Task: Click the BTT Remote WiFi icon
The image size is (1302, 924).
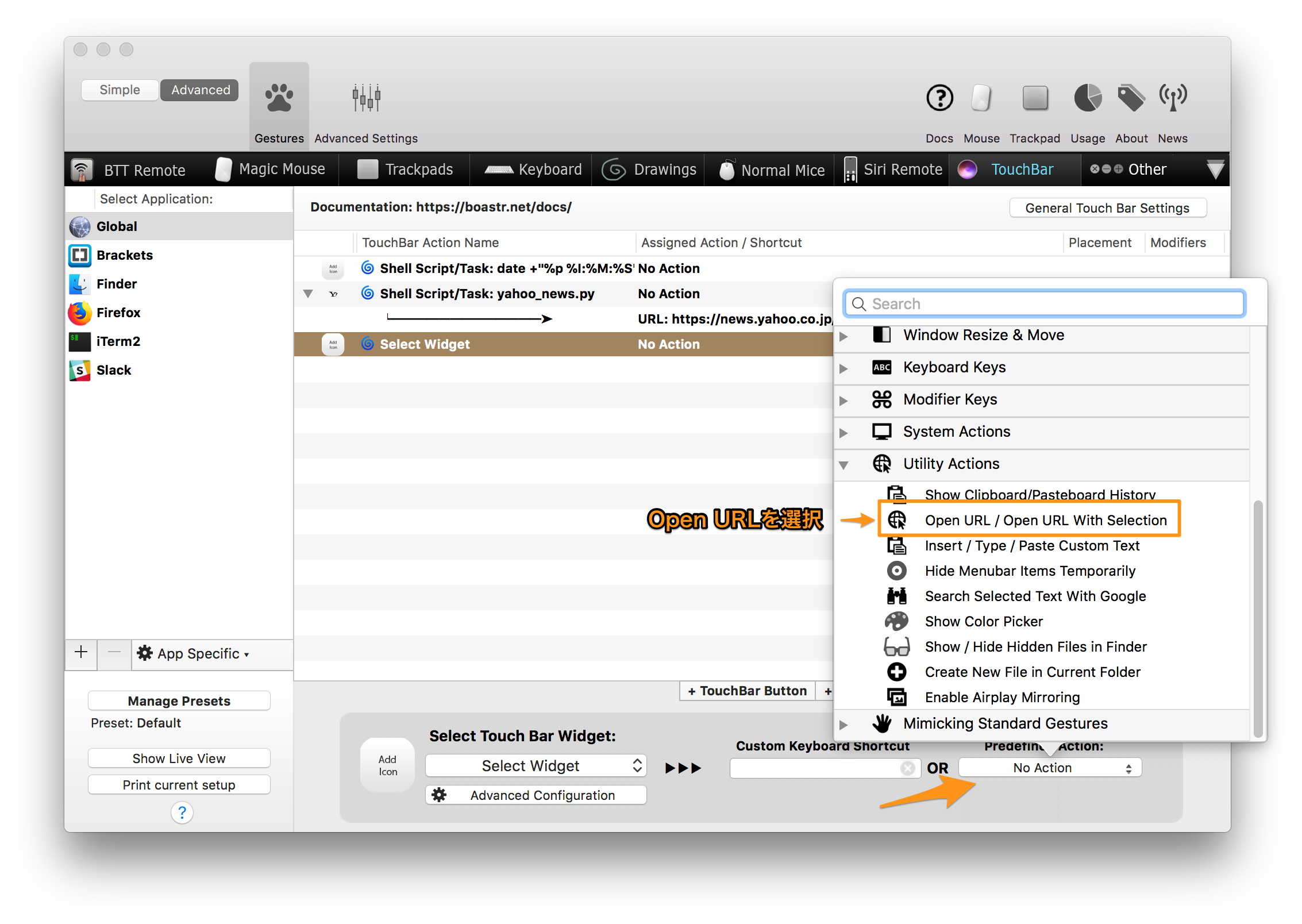Action: 82,169
